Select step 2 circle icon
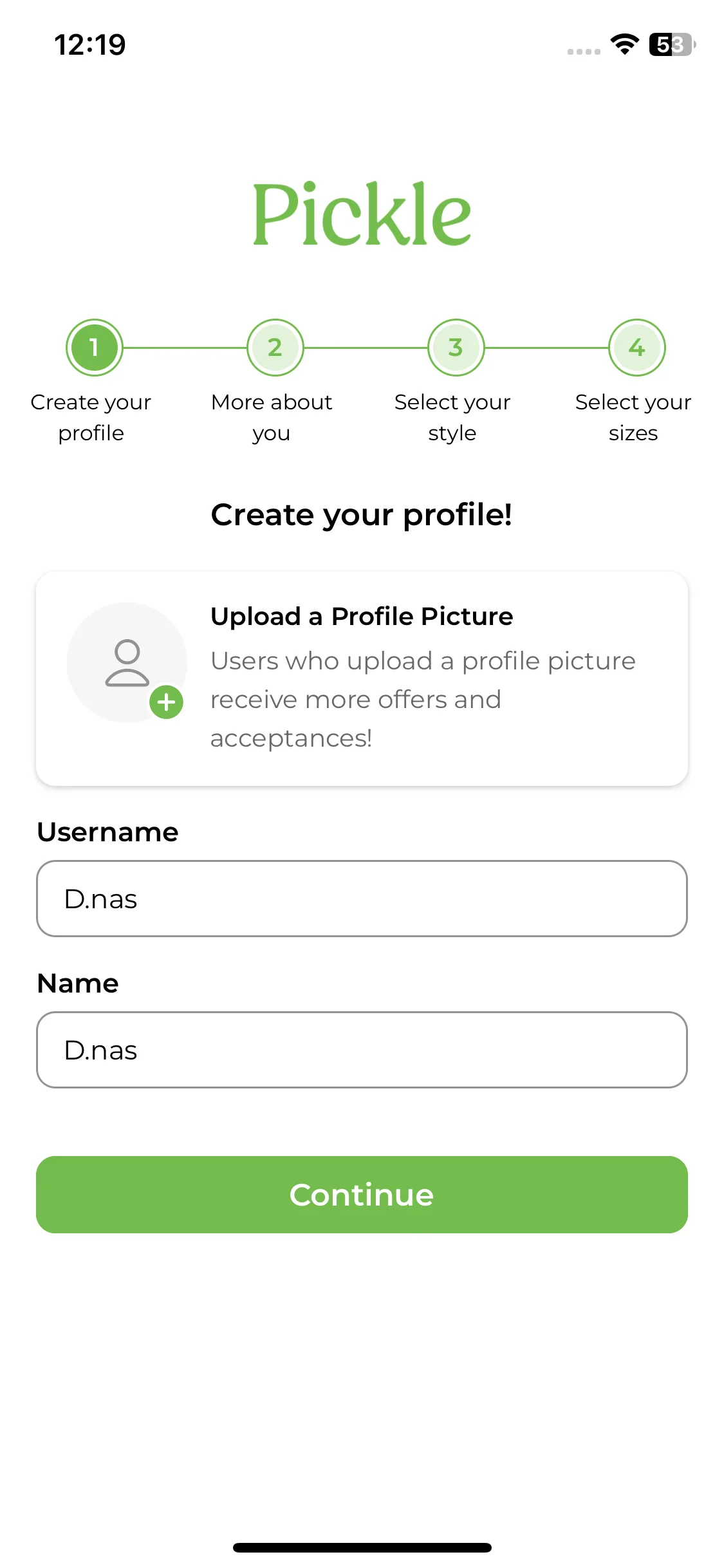The image size is (724, 1568). coord(275,348)
